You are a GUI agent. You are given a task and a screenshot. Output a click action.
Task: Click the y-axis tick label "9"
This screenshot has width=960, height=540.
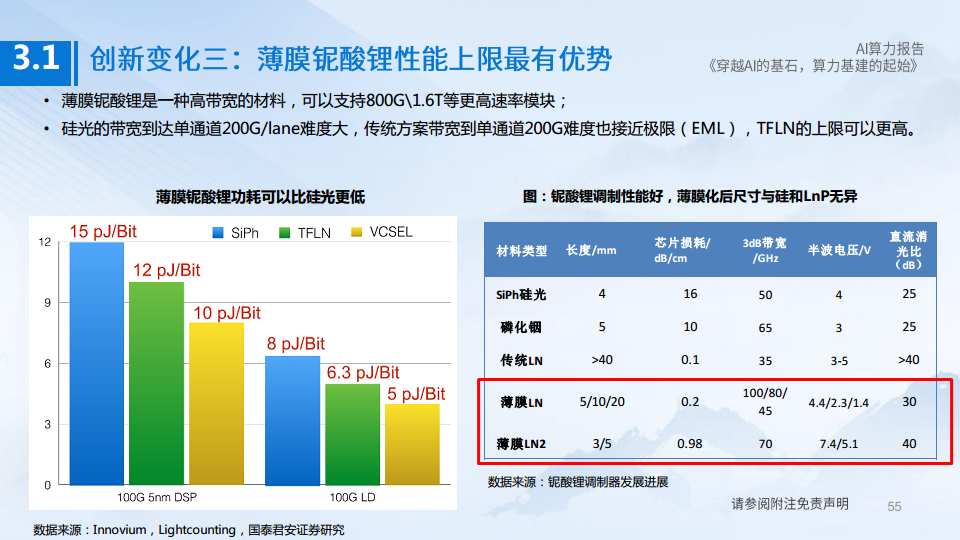[x=47, y=302]
